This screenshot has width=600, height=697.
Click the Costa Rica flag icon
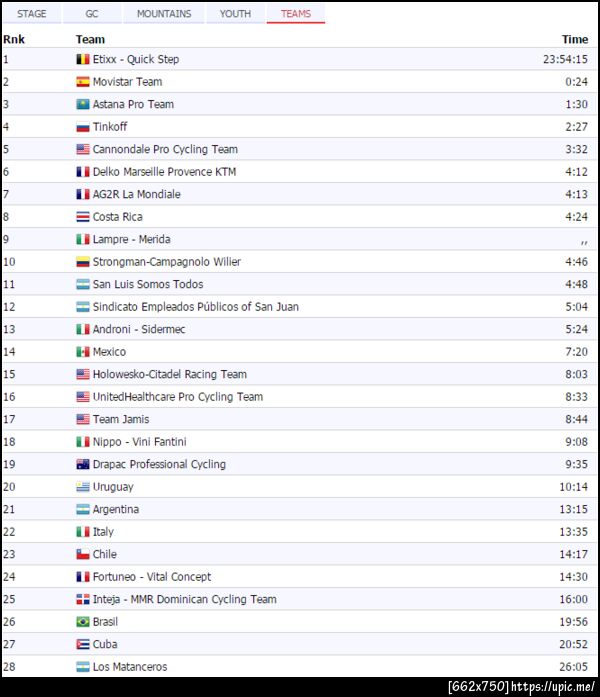[x=83, y=217]
